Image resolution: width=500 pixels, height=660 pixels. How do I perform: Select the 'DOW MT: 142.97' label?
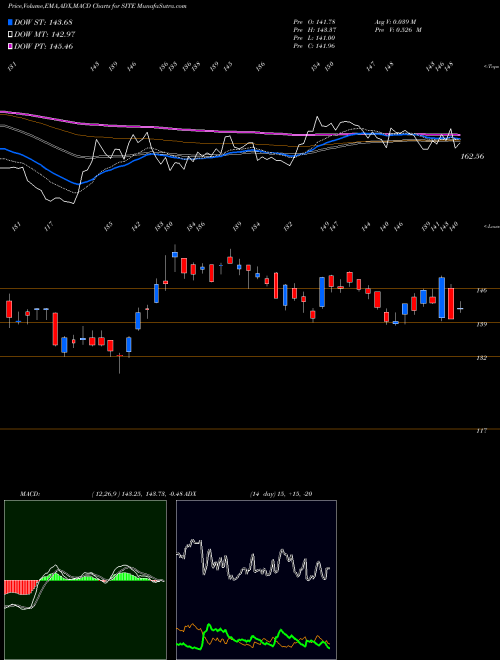45,35
